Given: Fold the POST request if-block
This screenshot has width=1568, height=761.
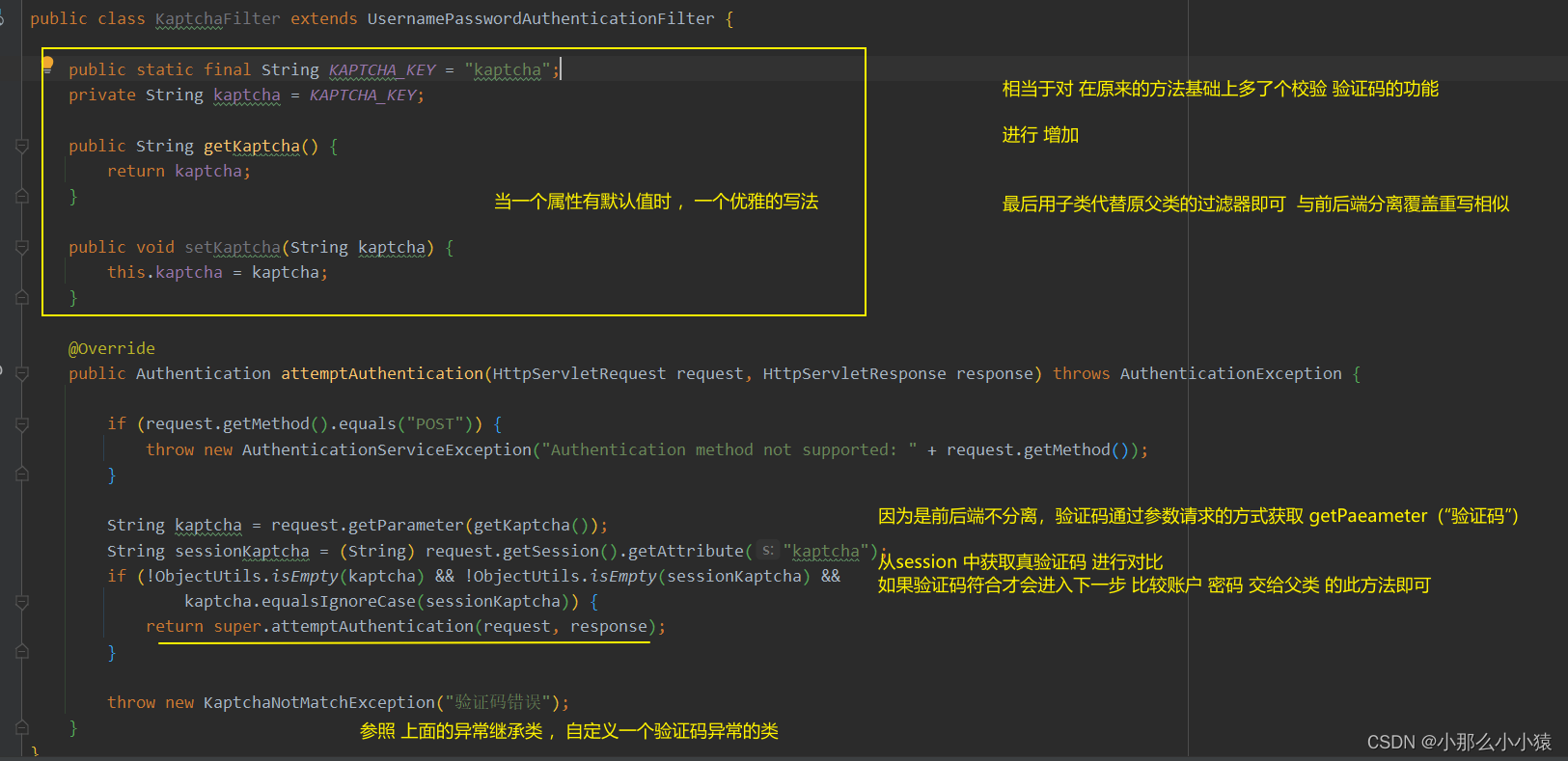Looking at the screenshot, I should coord(22,423).
